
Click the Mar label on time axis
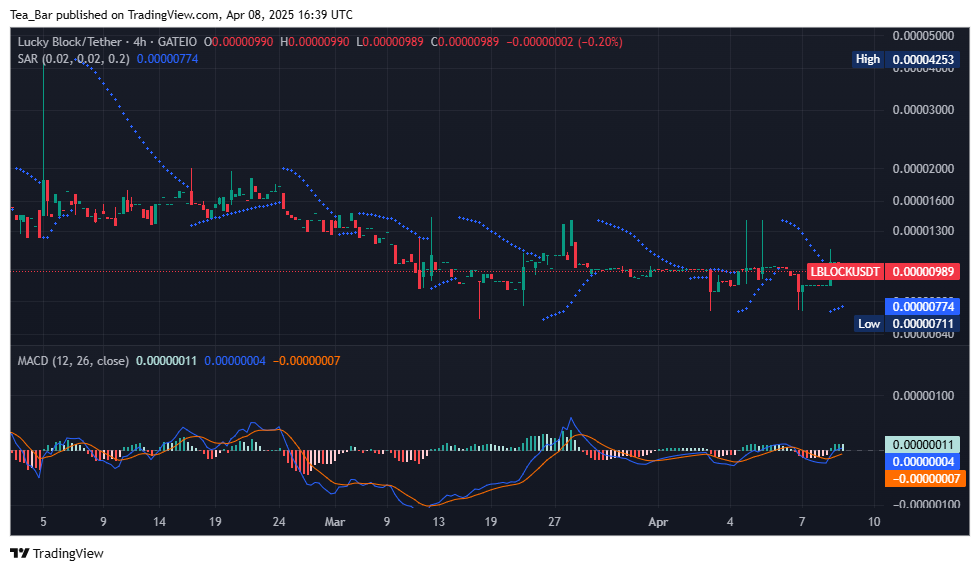click(335, 522)
